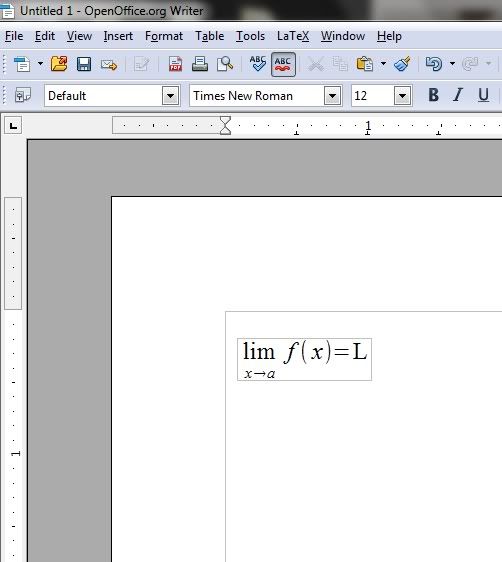The height and width of the screenshot is (562, 502).
Task: Select the limit formula object
Action: click(x=304, y=359)
